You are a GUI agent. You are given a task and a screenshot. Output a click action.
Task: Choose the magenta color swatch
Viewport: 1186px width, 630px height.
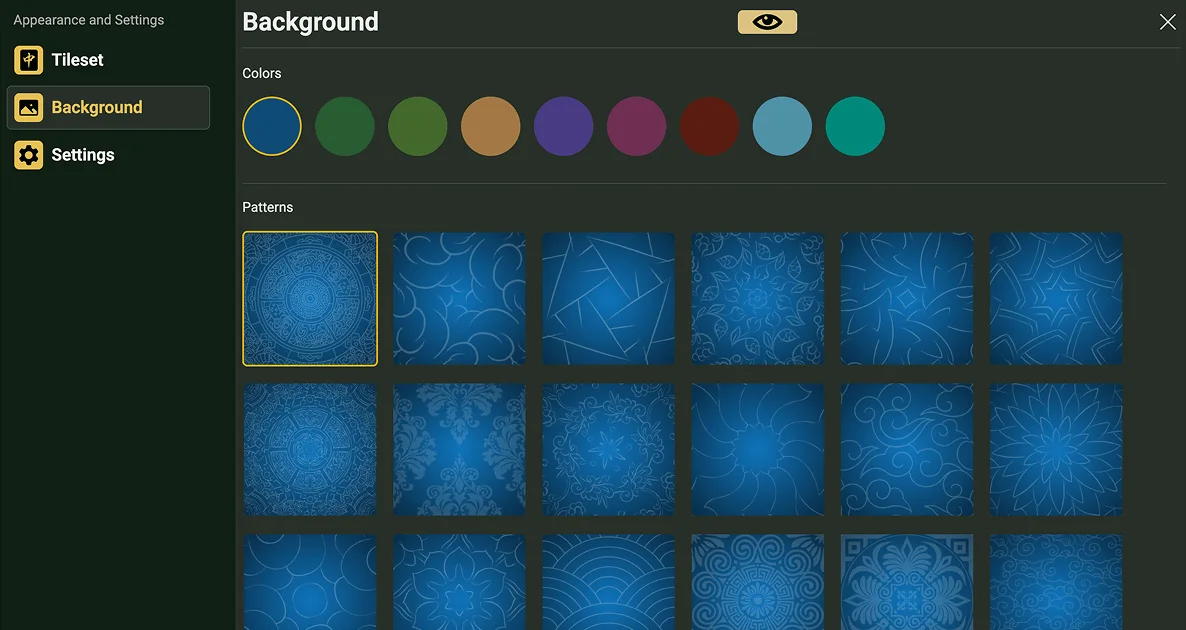pos(636,126)
